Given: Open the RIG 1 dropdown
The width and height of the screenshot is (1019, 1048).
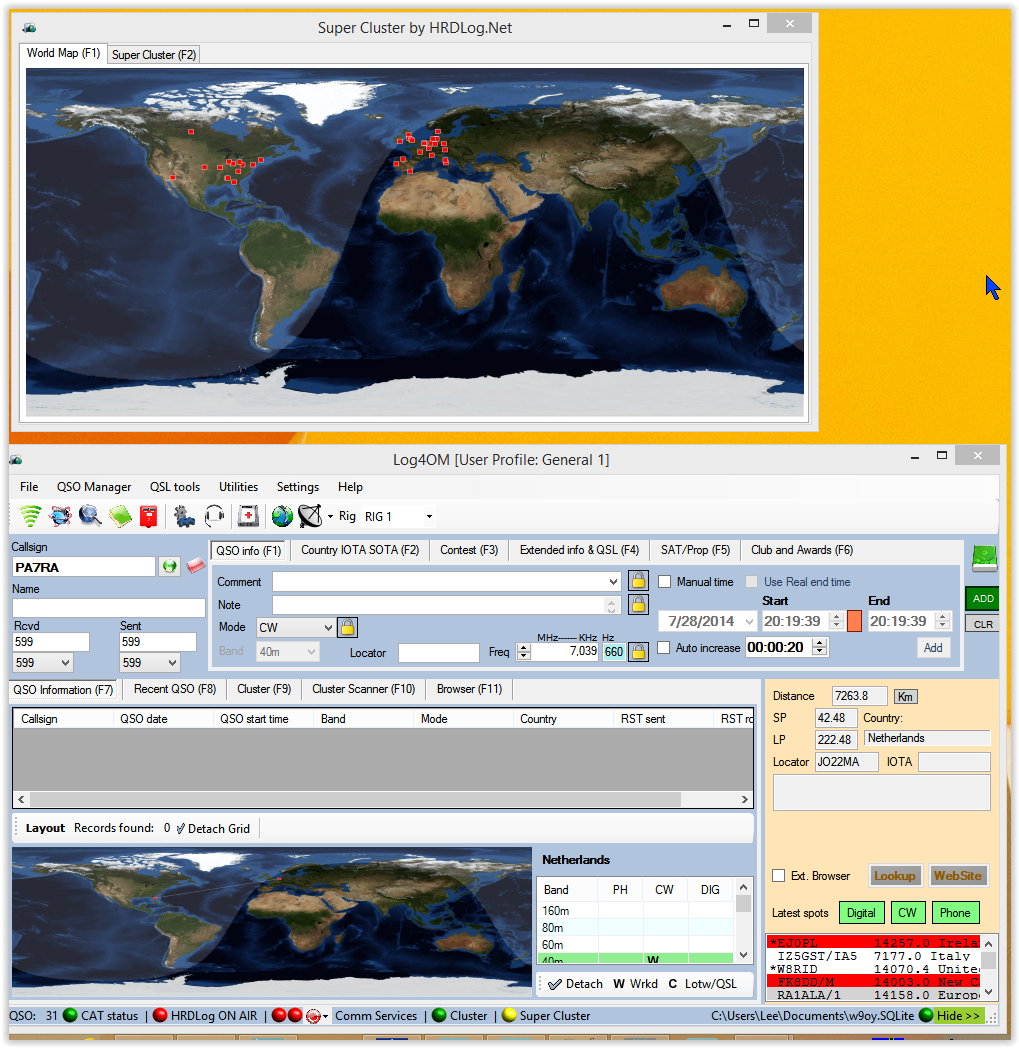Looking at the screenshot, I should [429, 516].
